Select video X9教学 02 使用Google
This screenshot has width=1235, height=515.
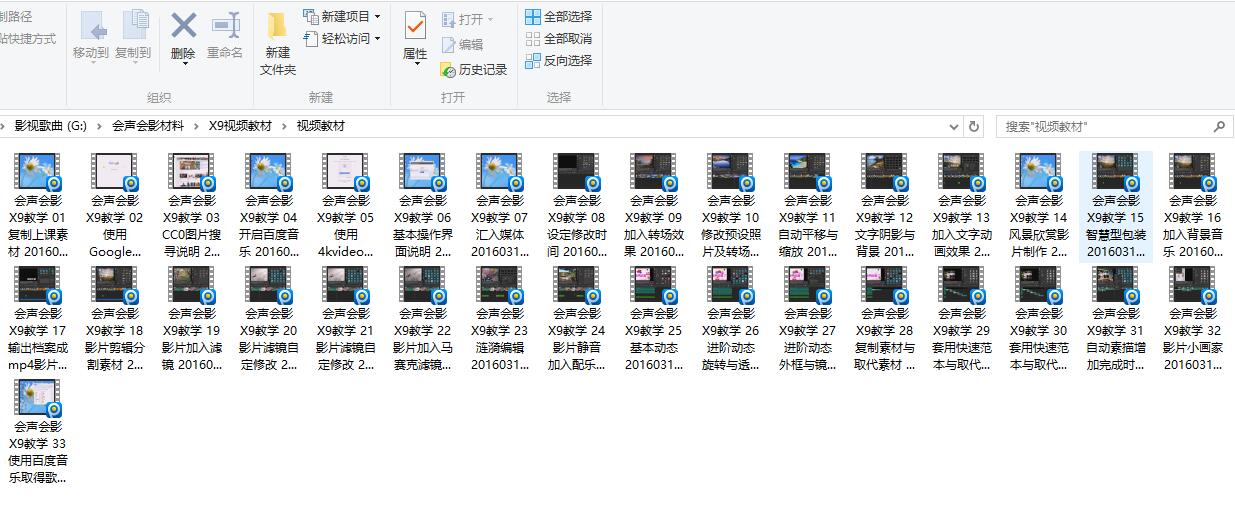115,206
